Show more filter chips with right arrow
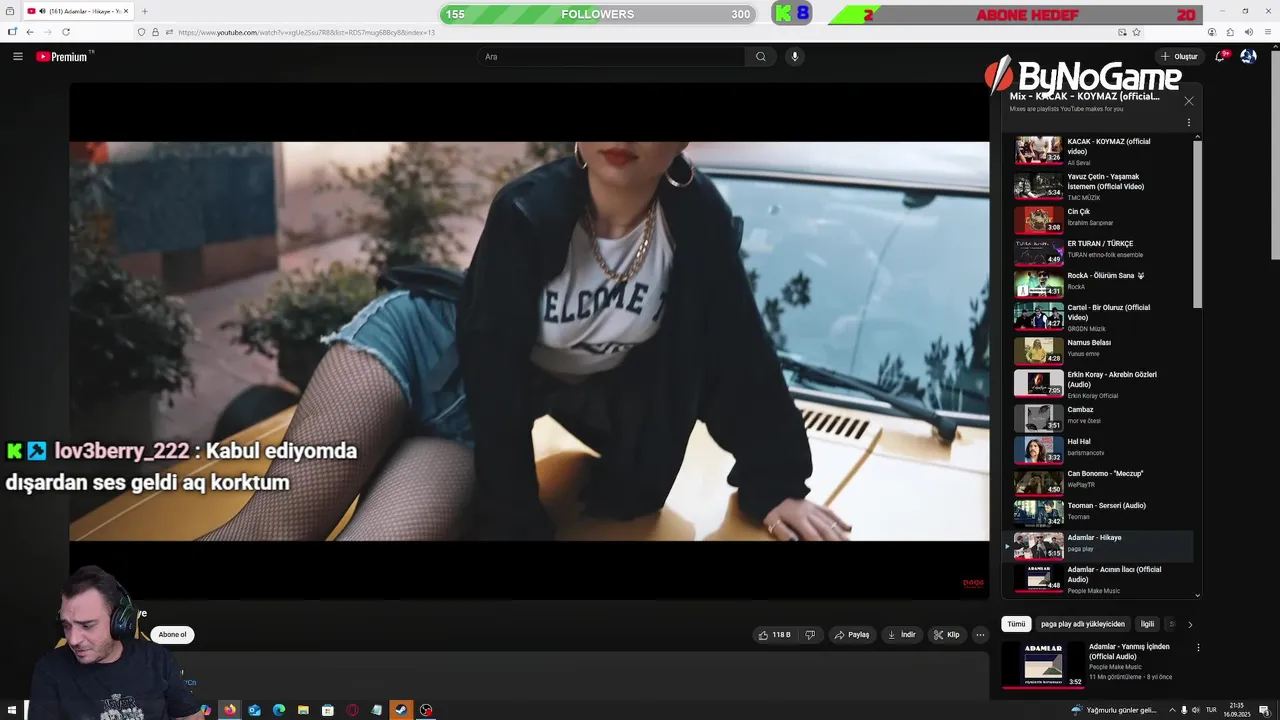This screenshot has height=720, width=1280. click(x=1190, y=624)
